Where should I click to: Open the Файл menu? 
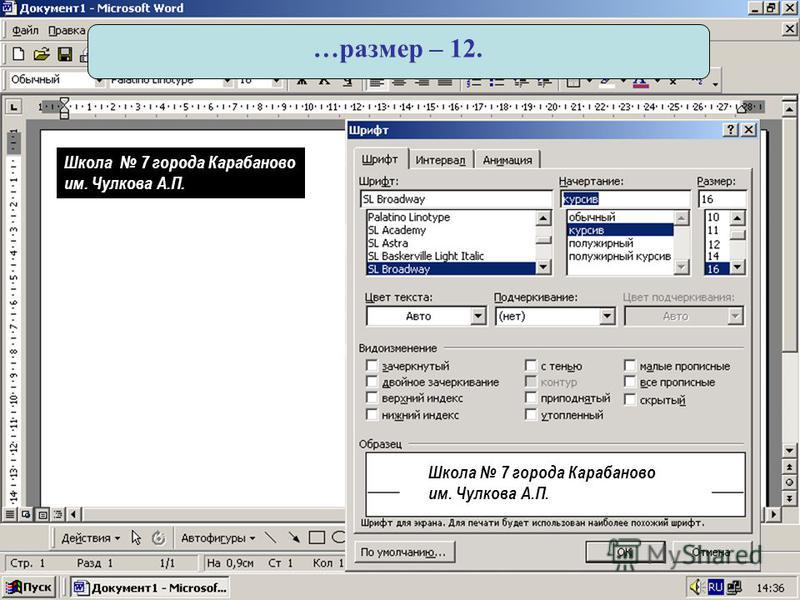(x=25, y=31)
